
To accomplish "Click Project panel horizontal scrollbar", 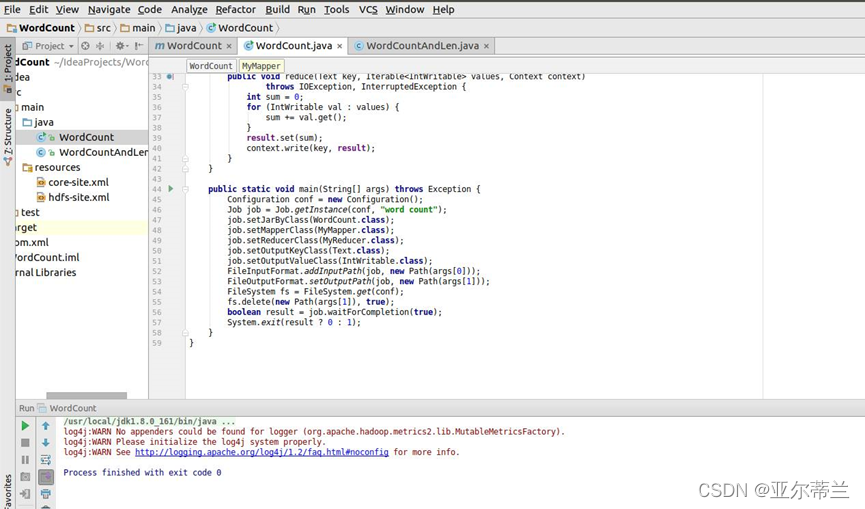I will click(87, 395).
